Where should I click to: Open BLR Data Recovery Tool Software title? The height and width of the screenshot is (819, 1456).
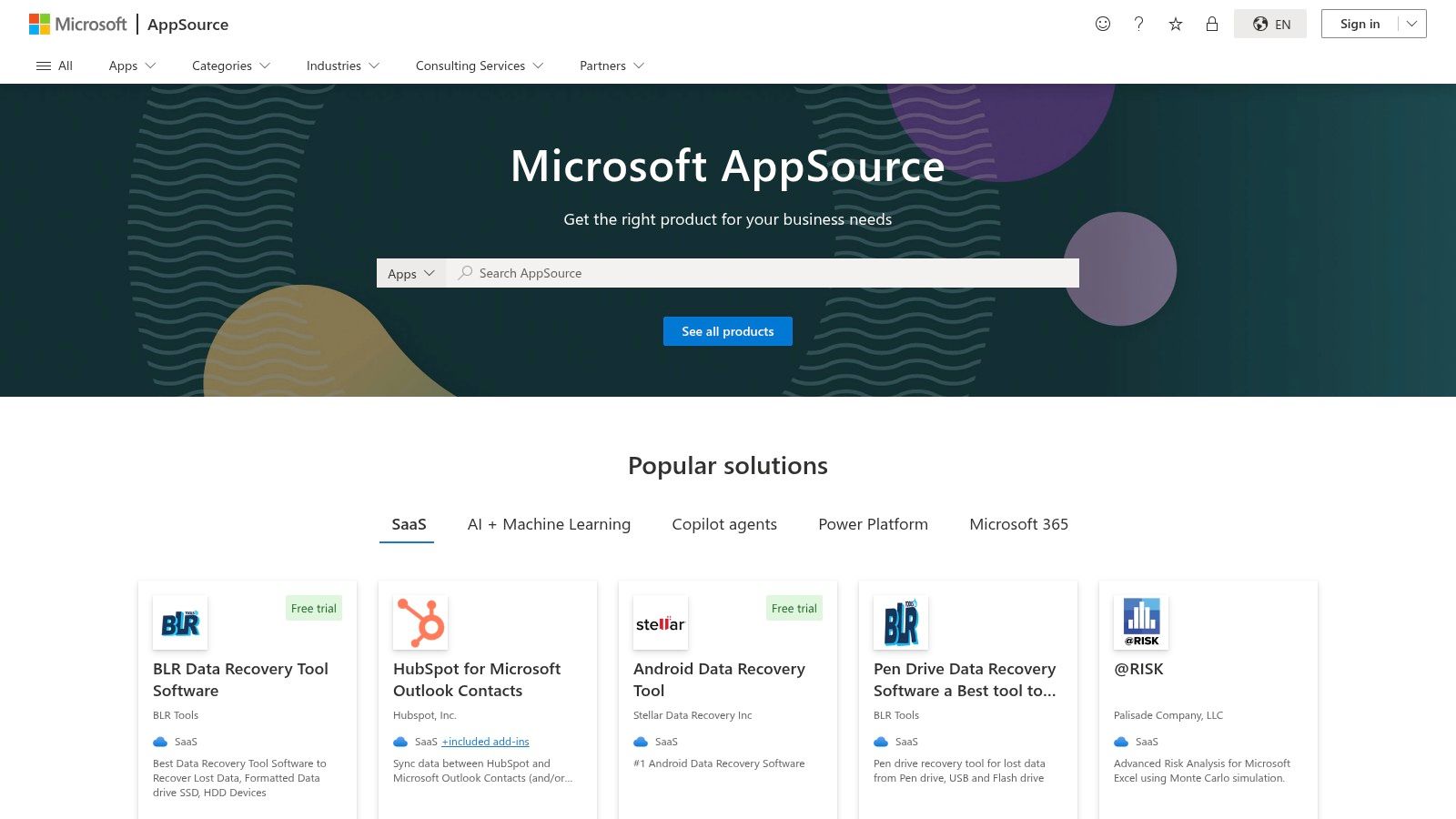click(x=240, y=680)
